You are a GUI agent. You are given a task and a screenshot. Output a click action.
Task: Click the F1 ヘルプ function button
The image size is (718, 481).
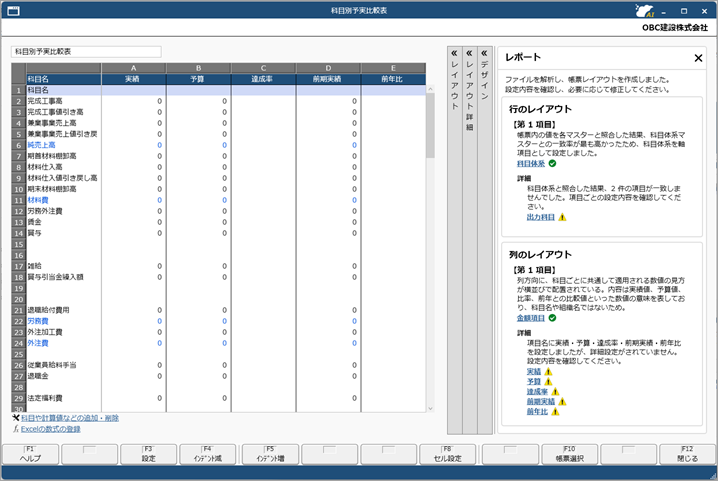(31, 454)
